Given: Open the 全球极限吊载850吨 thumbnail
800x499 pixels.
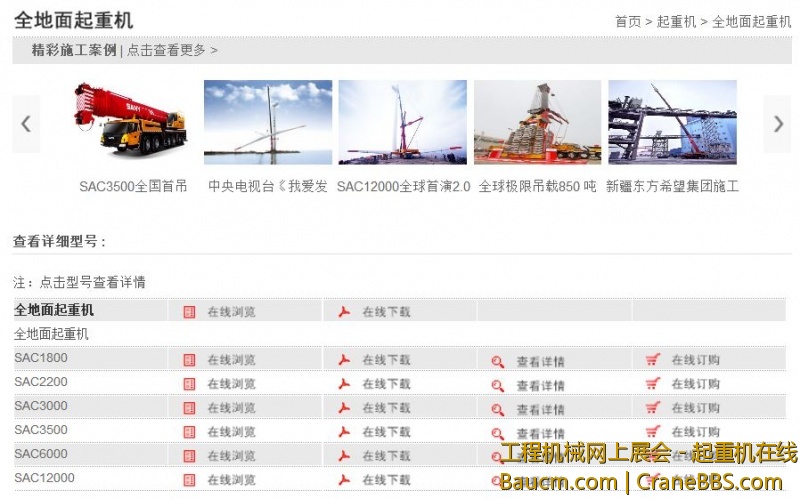Looking at the screenshot, I should point(538,122).
